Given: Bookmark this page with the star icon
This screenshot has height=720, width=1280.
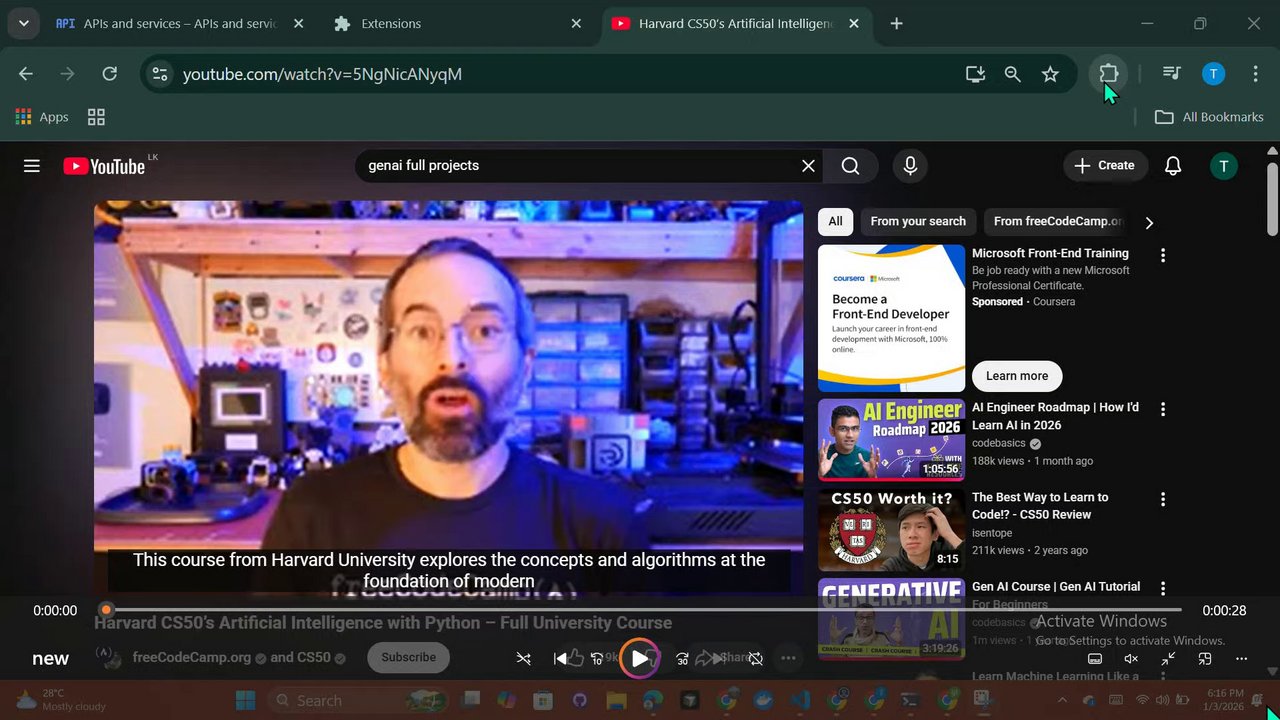Looking at the screenshot, I should (x=1050, y=74).
